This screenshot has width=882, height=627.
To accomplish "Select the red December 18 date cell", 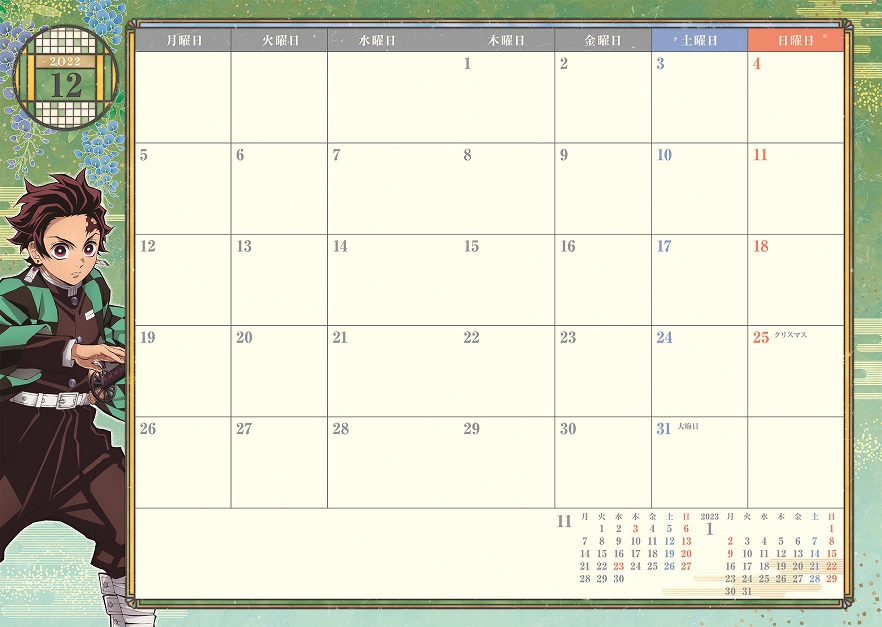I will (x=796, y=280).
